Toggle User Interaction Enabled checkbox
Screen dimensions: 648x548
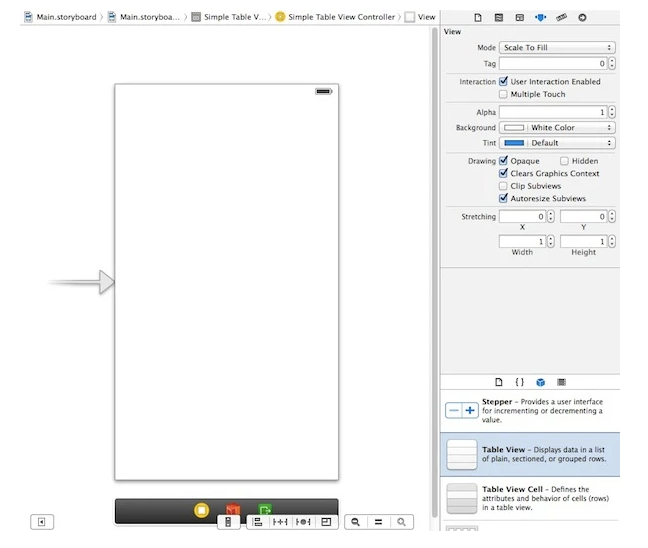coord(503,81)
